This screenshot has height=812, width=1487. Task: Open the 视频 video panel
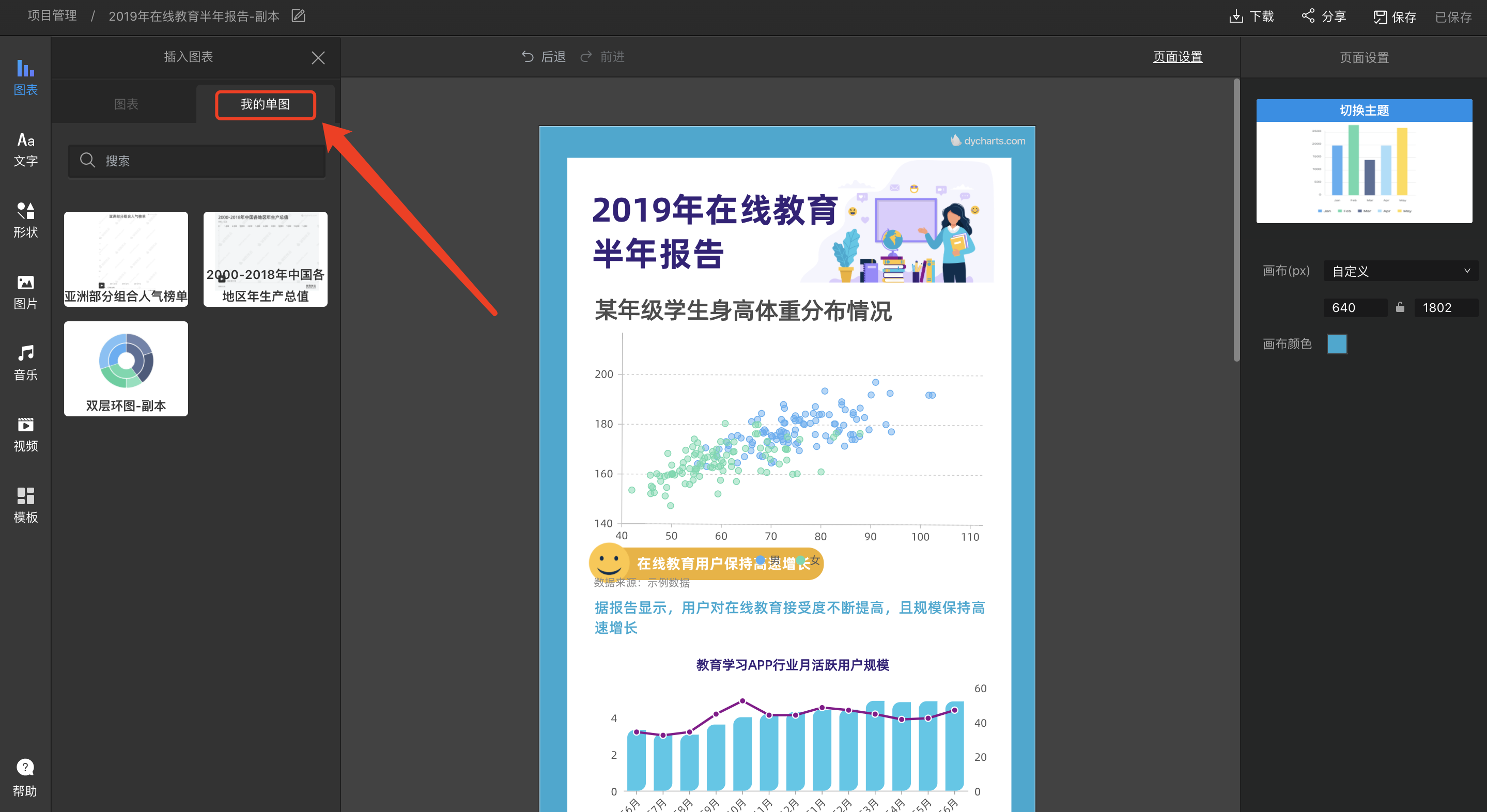tap(25, 434)
